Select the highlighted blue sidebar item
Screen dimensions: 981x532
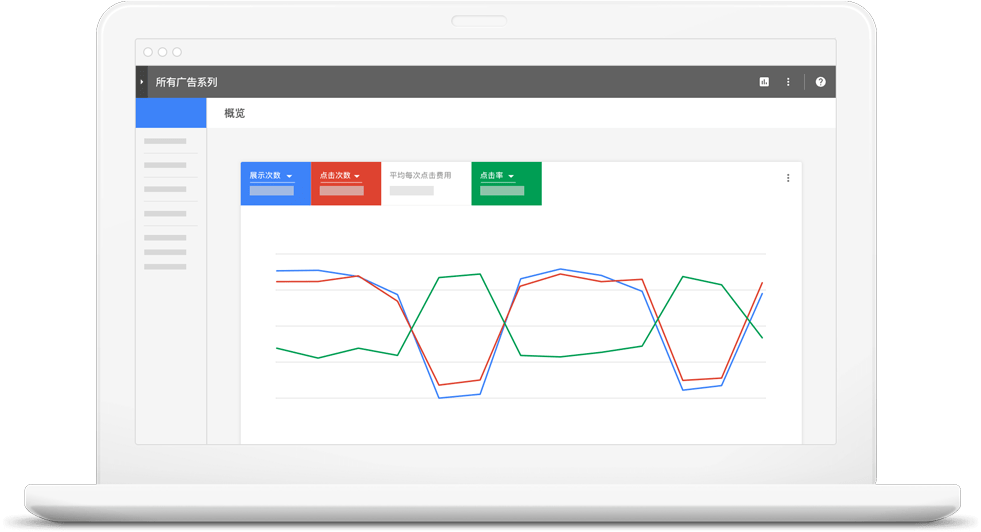[x=171, y=113]
